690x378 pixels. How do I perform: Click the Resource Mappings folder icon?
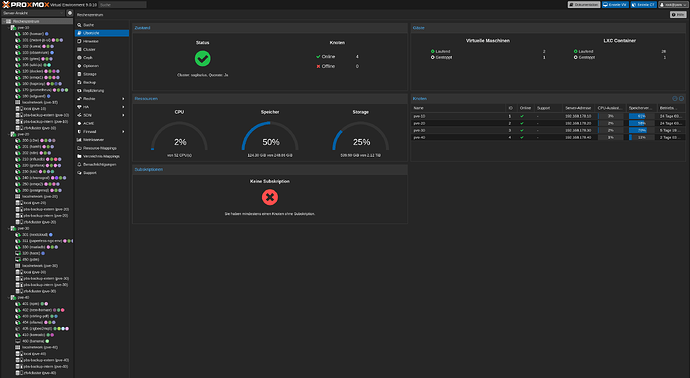79,148
